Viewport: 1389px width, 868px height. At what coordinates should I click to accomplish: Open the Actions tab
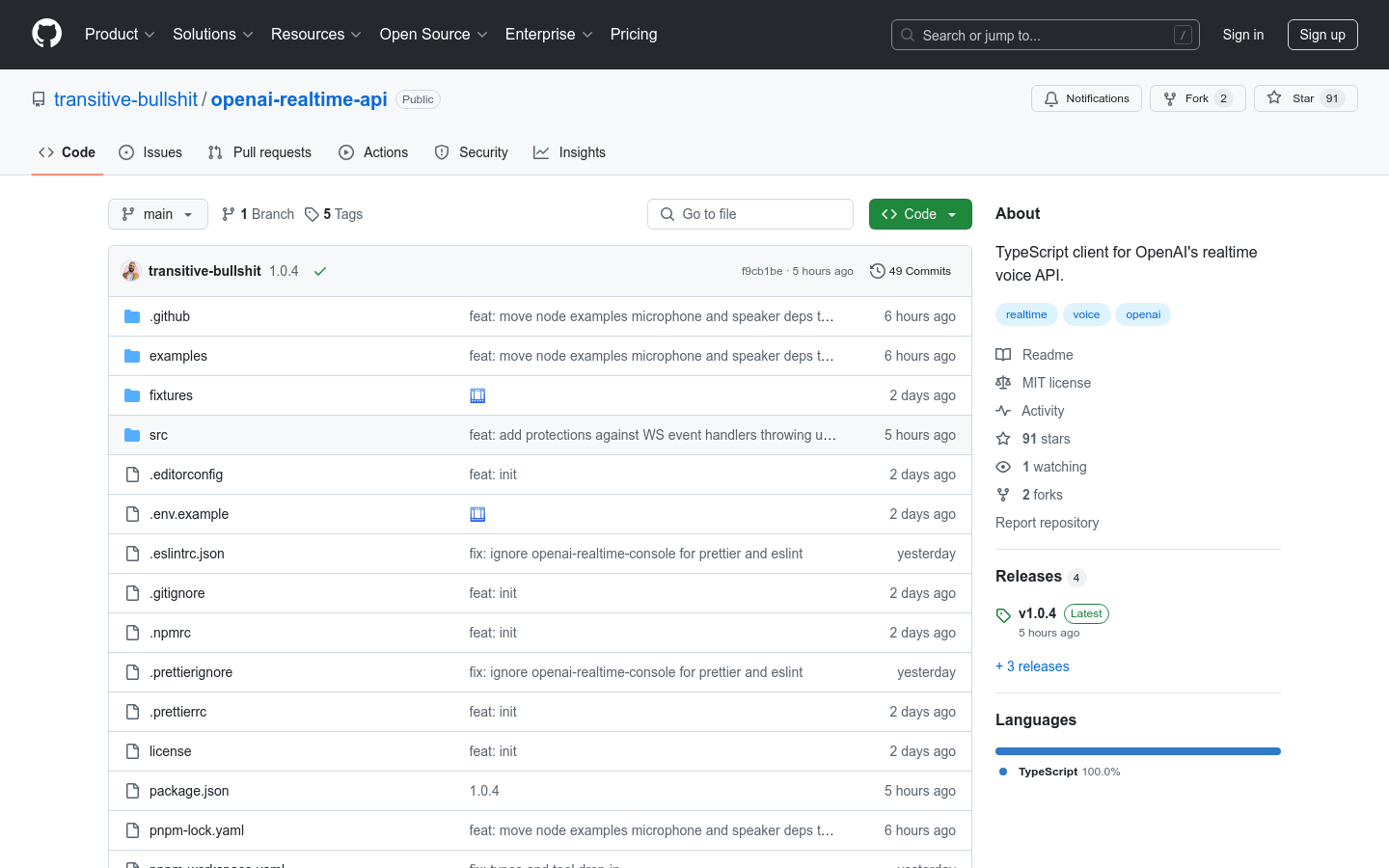point(373,152)
